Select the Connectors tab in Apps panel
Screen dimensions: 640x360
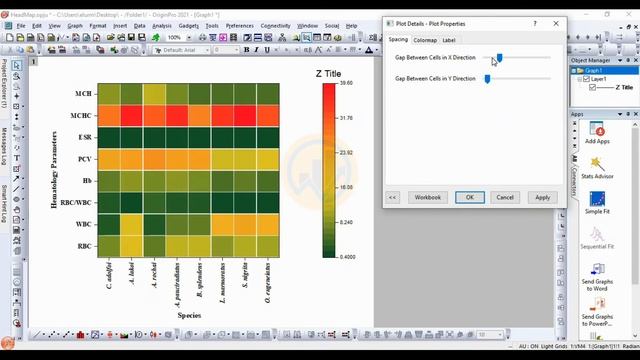click(x=574, y=182)
